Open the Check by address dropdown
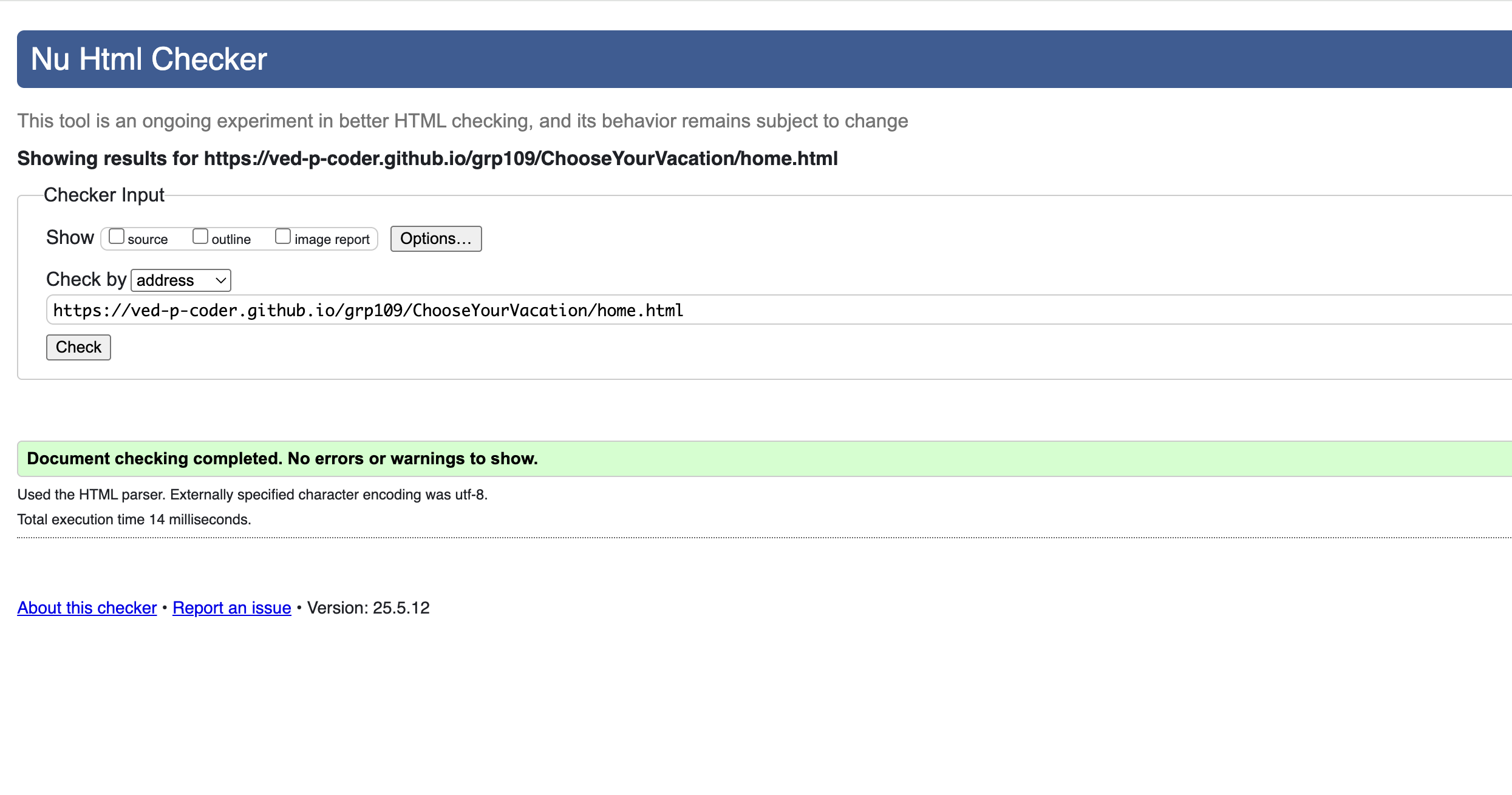The width and height of the screenshot is (1512, 795). click(x=181, y=280)
